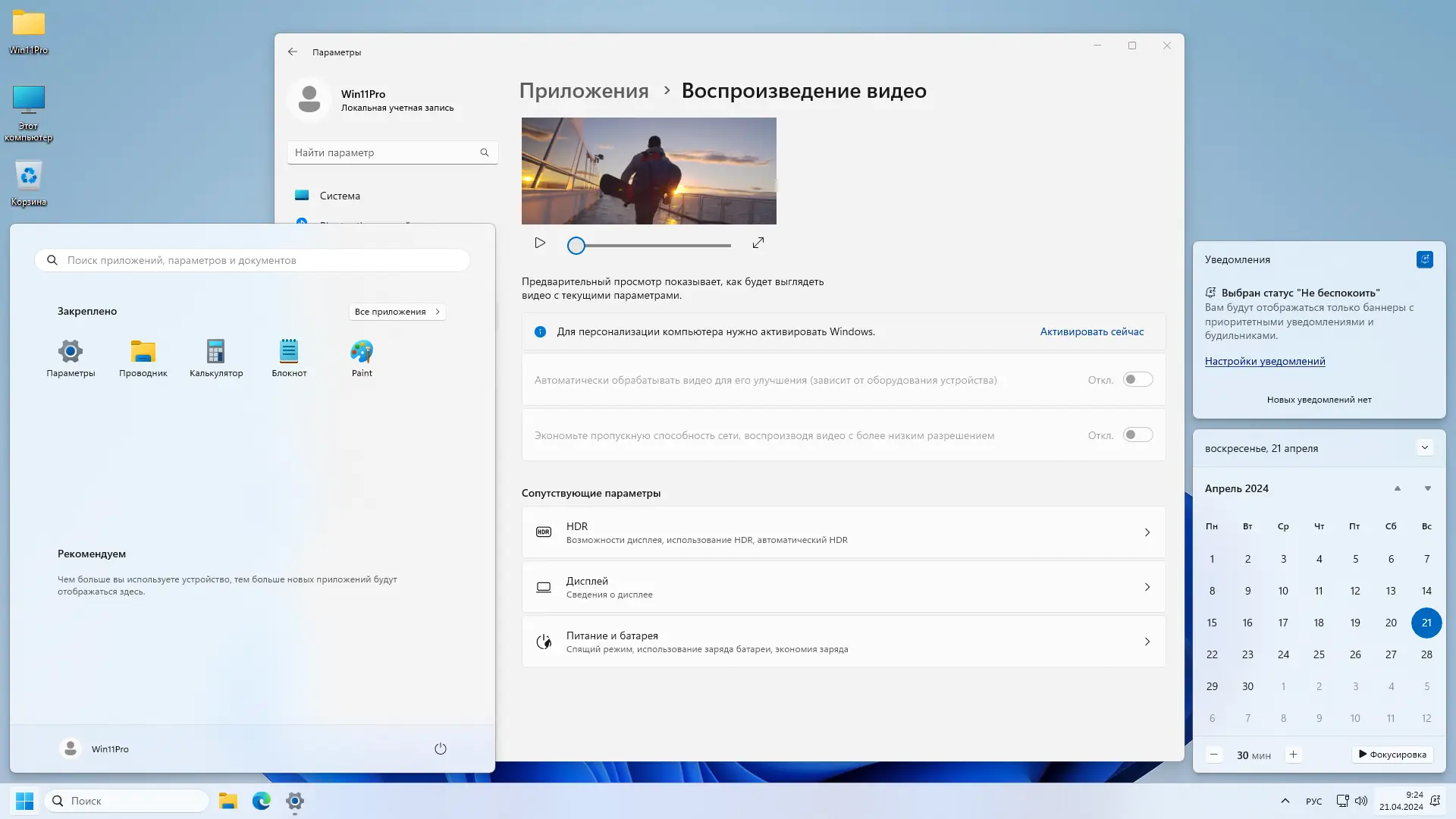1456x819 pixels.
Task: Open Paint from the pinned Start apps
Action: [362, 358]
